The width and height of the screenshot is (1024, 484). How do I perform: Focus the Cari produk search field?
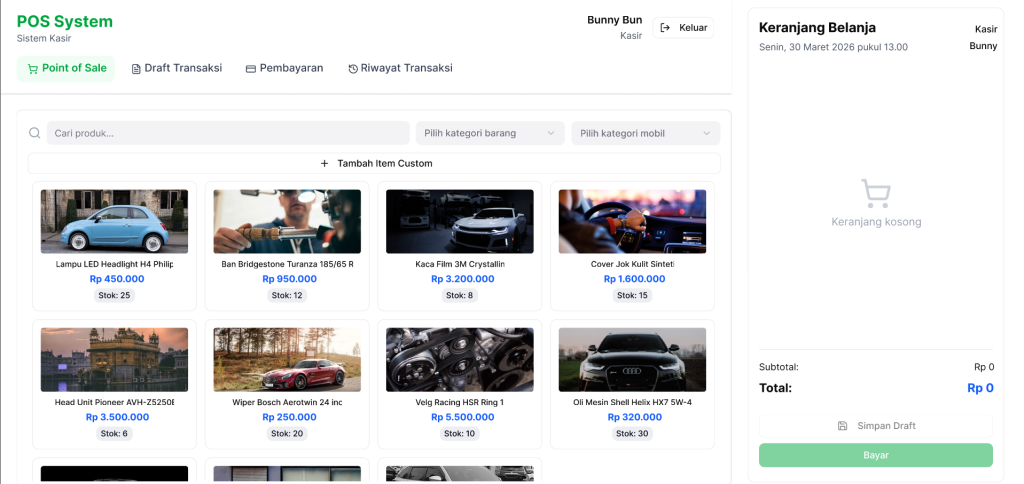(228, 133)
